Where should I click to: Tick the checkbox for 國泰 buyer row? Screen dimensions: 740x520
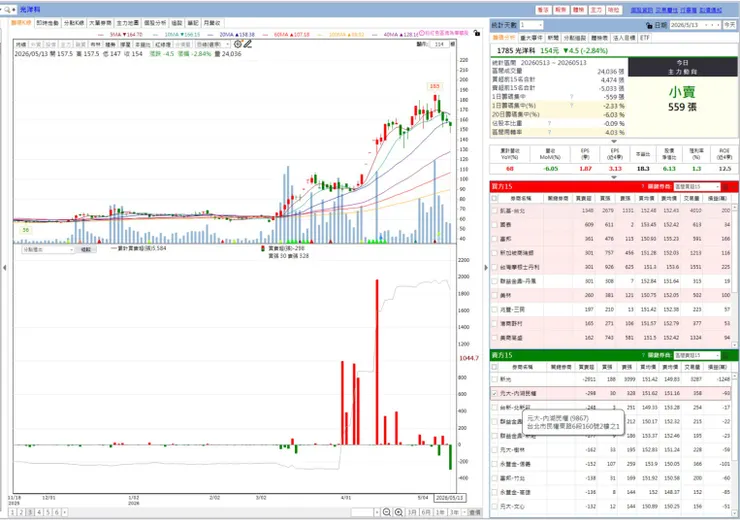click(495, 225)
